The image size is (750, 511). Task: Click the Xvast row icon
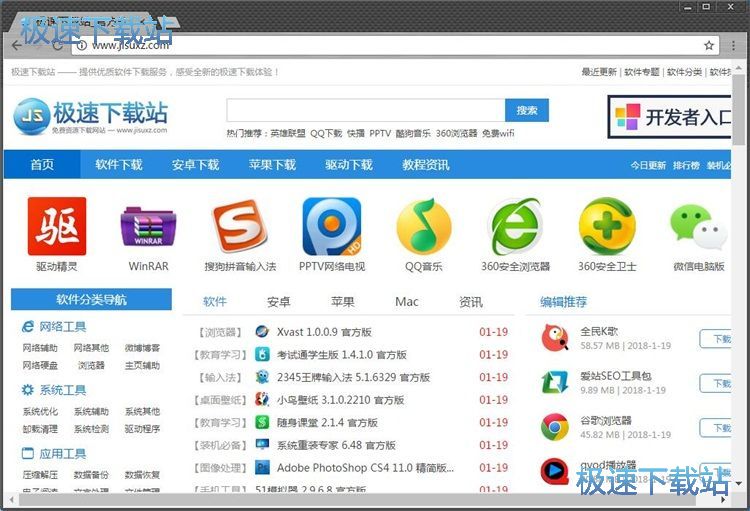tap(262, 331)
